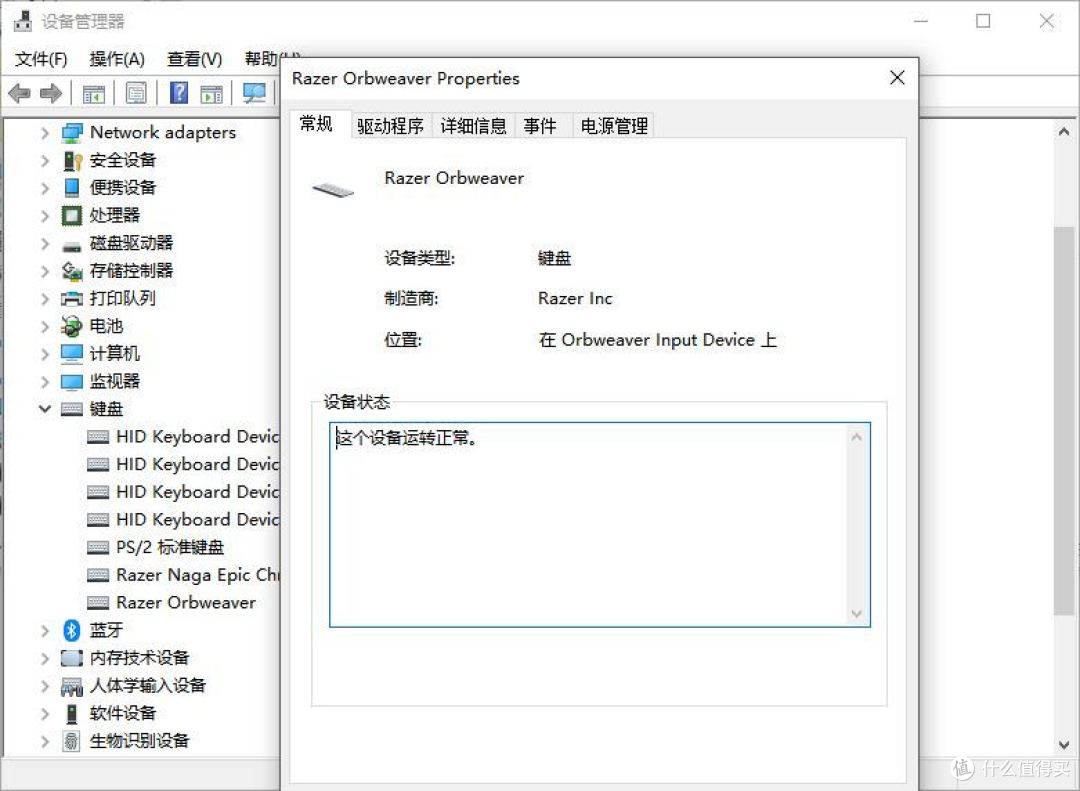Click the 'Orbweaver Input Device' location text

click(658, 340)
